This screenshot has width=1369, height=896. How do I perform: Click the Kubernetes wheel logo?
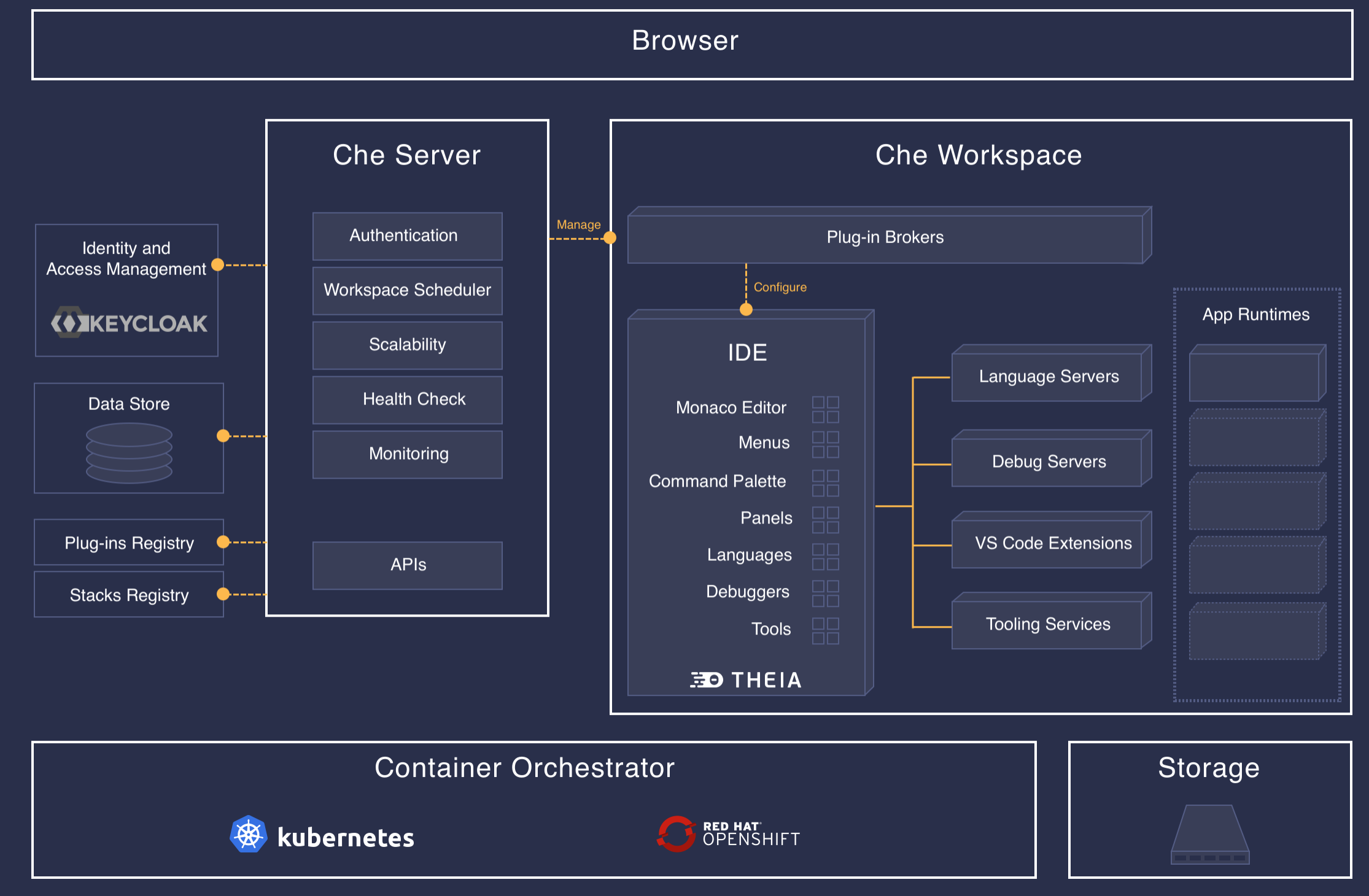248,835
